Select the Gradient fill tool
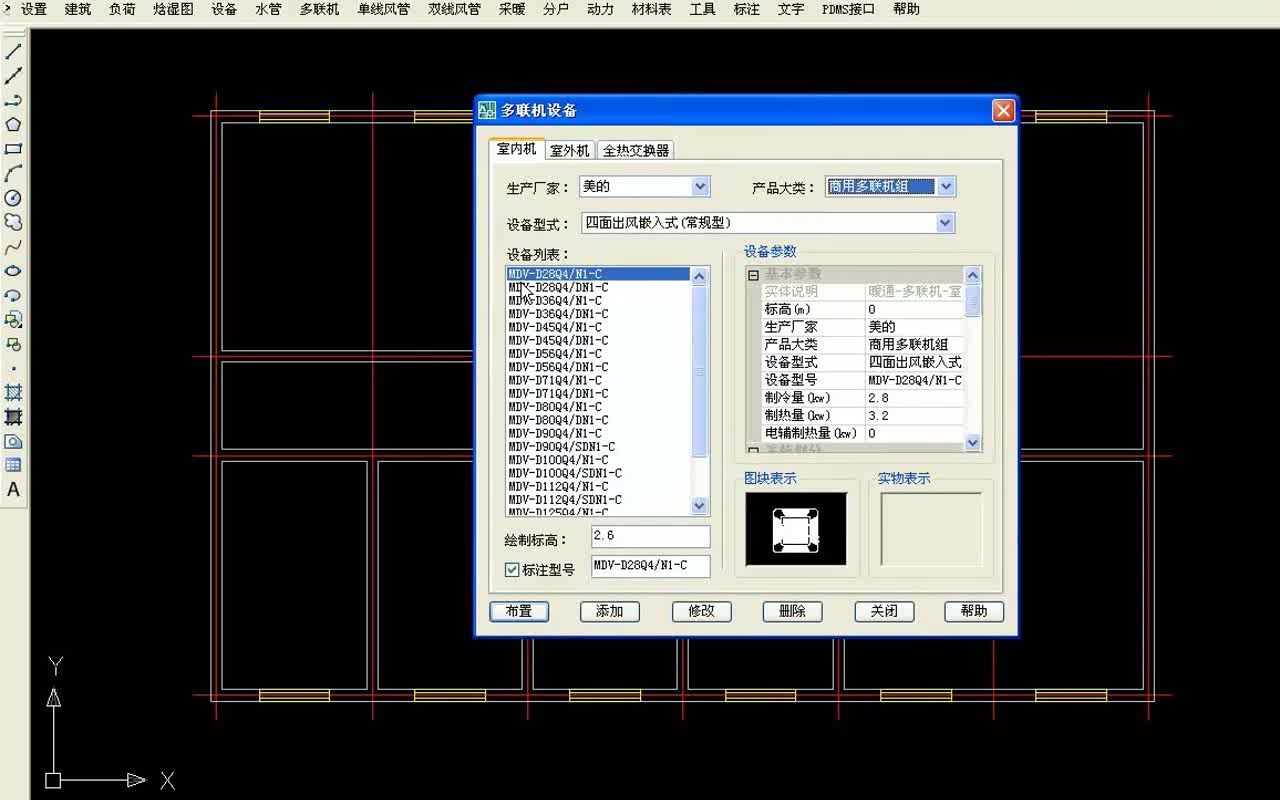 [x=13, y=417]
